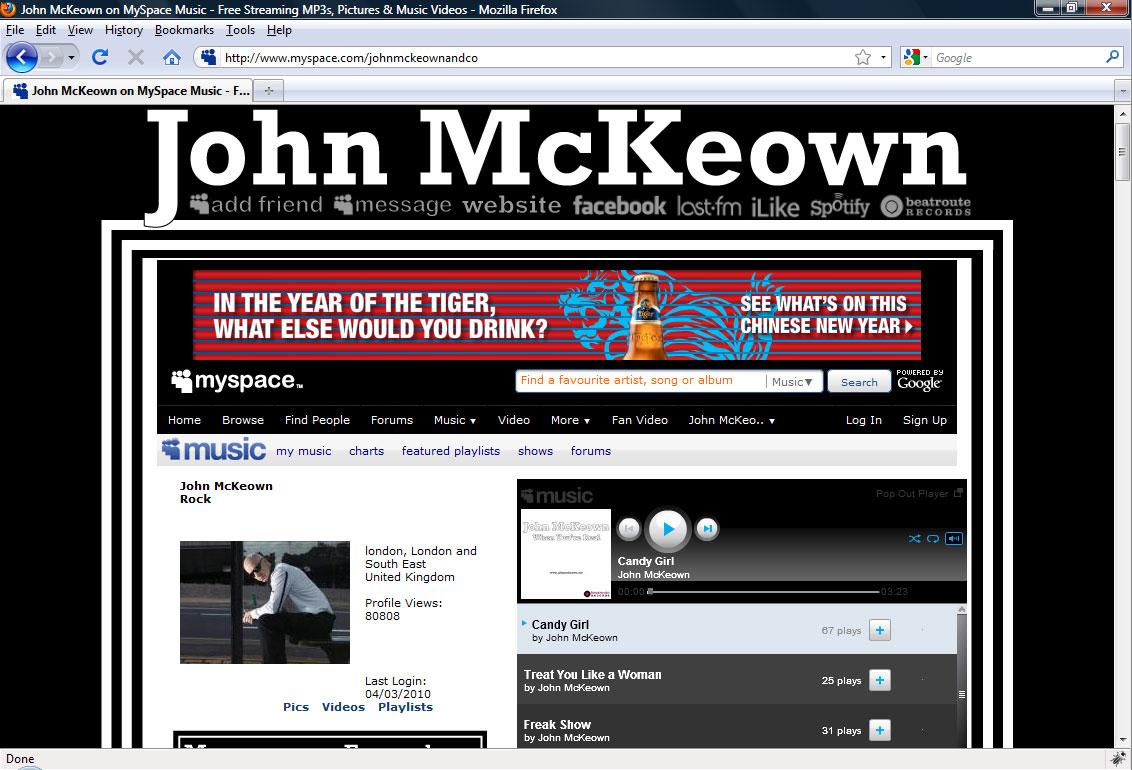Image resolution: width=1132 pixels, height=770 pixels.
Task: Add Freak Show with plus button
Action: (x=879, y=730)
